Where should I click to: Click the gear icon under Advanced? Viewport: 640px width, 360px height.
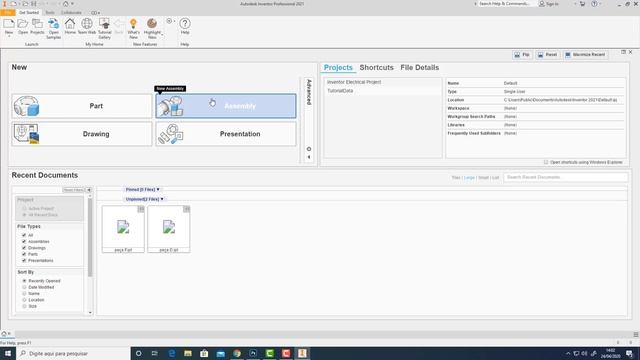click(x=309, y=149)
